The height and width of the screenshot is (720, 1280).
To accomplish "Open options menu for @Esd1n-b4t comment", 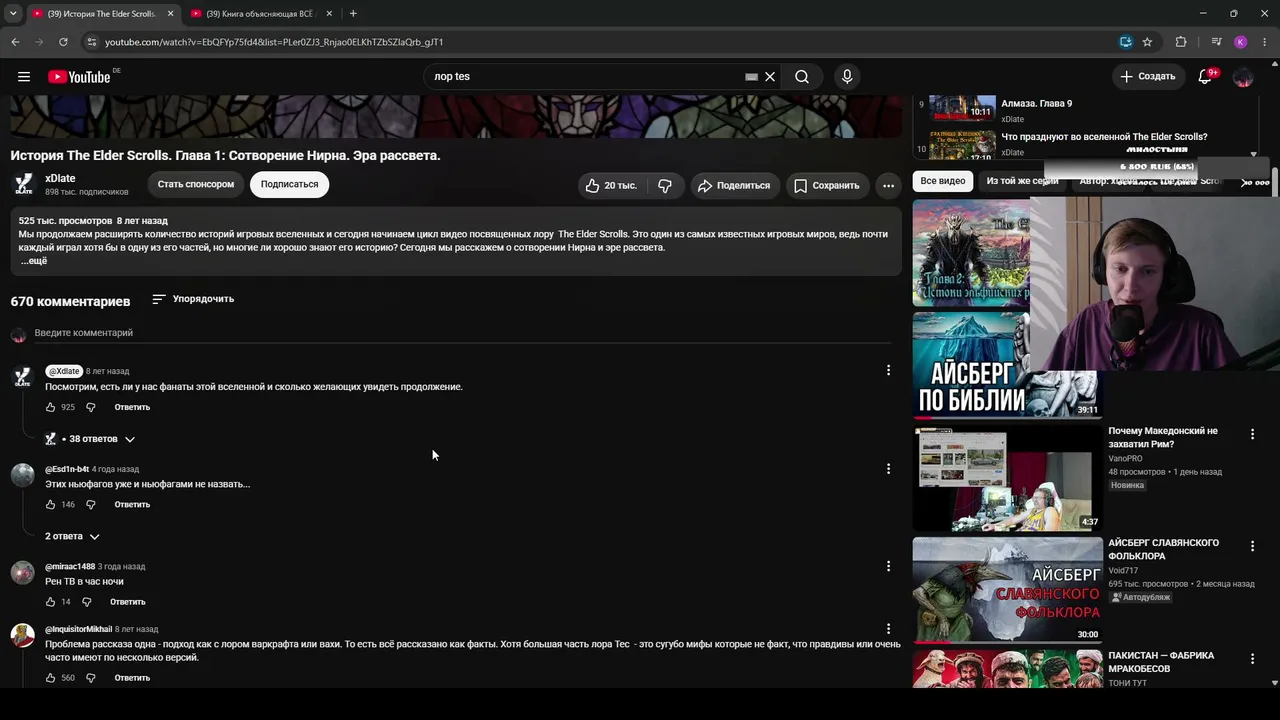I will pos(888,469).
